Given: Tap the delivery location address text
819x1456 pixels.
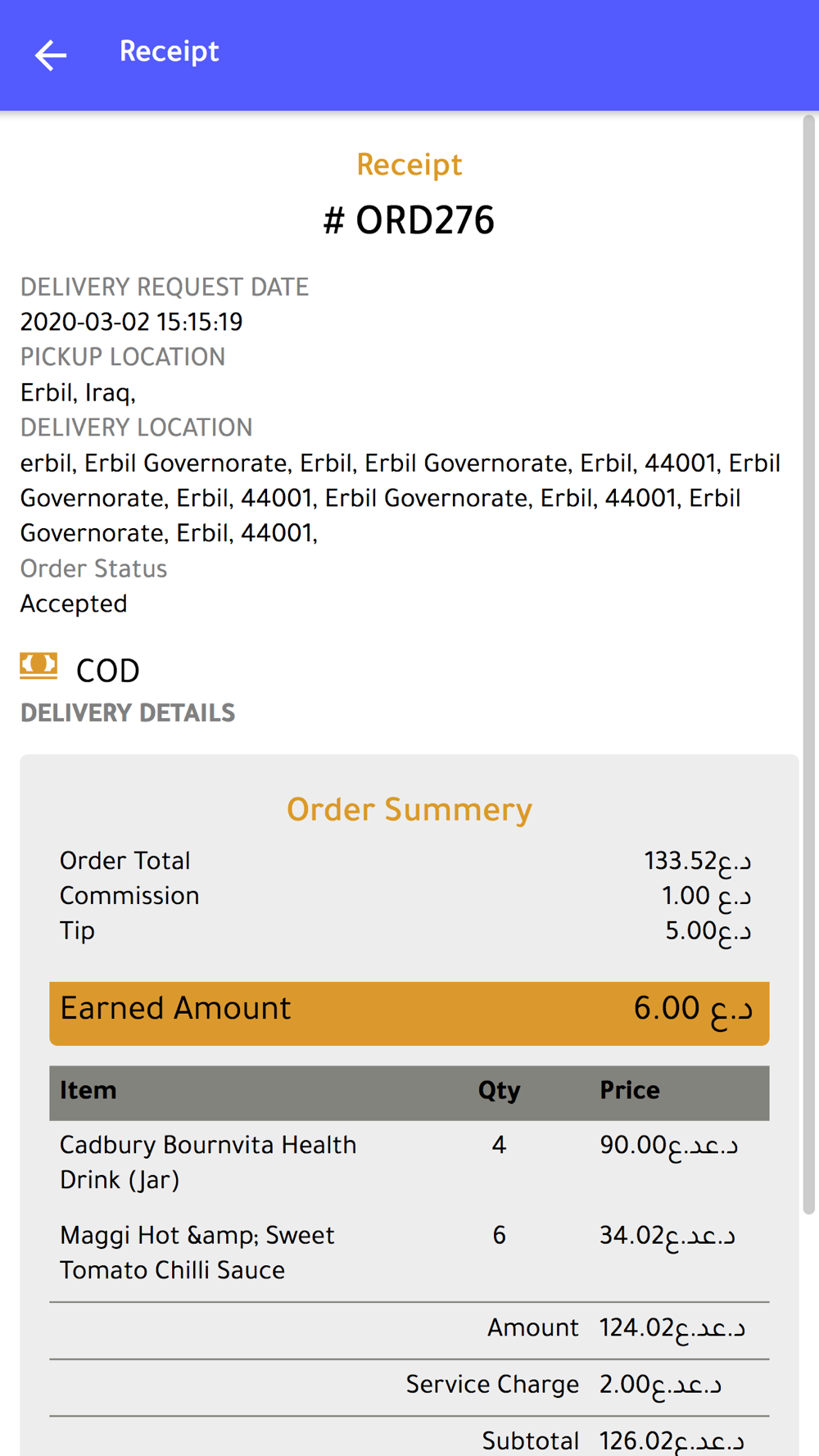Looking at the screenshot, I should (x=400, y=498).
